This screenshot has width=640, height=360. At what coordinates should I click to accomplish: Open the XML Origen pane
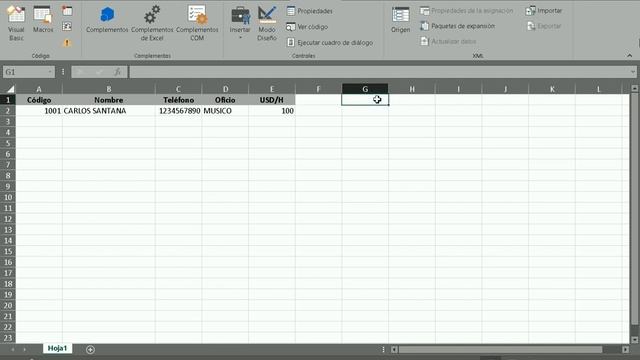click(400, 20)
